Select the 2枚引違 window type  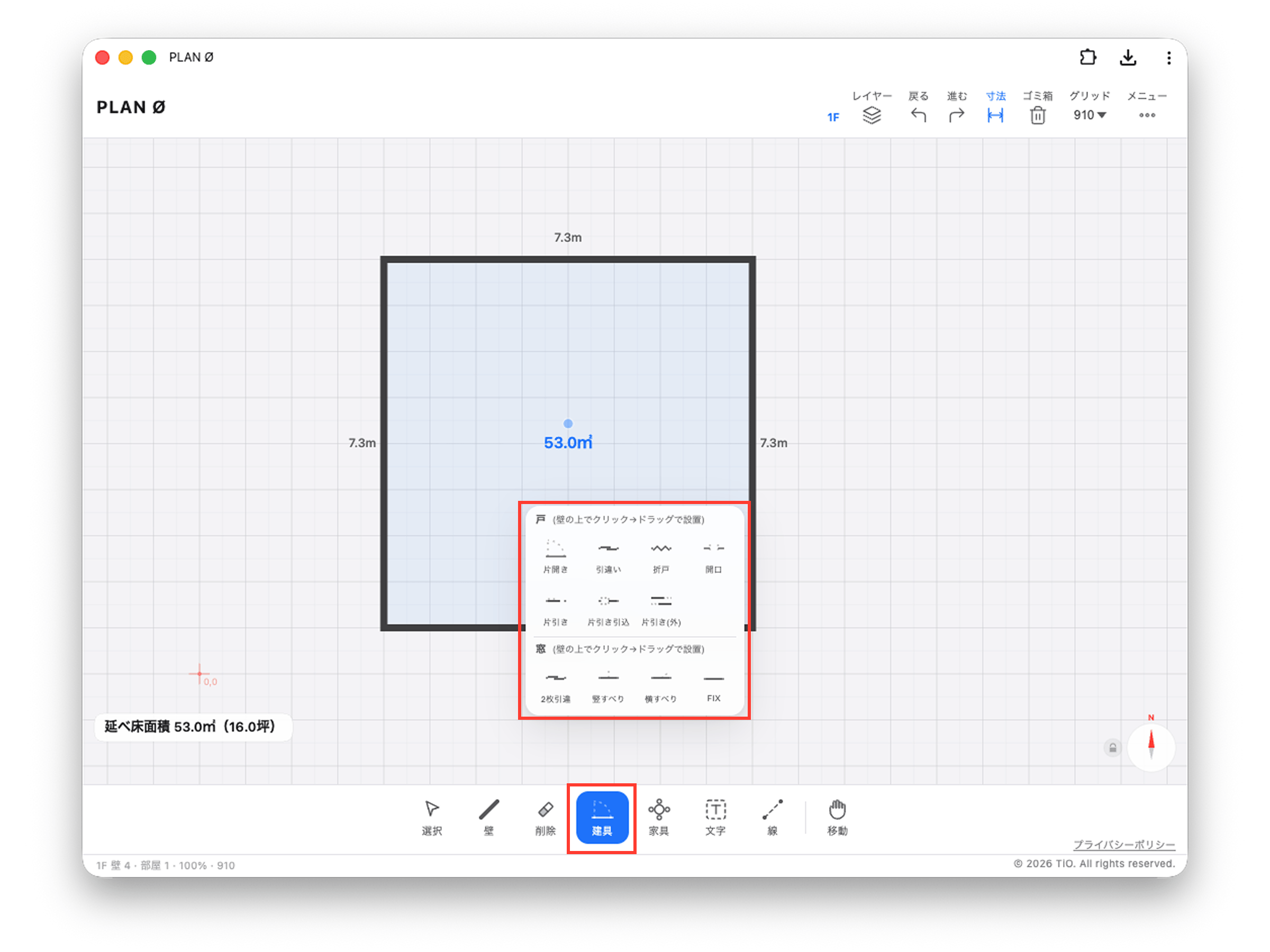tap(555, 686)
